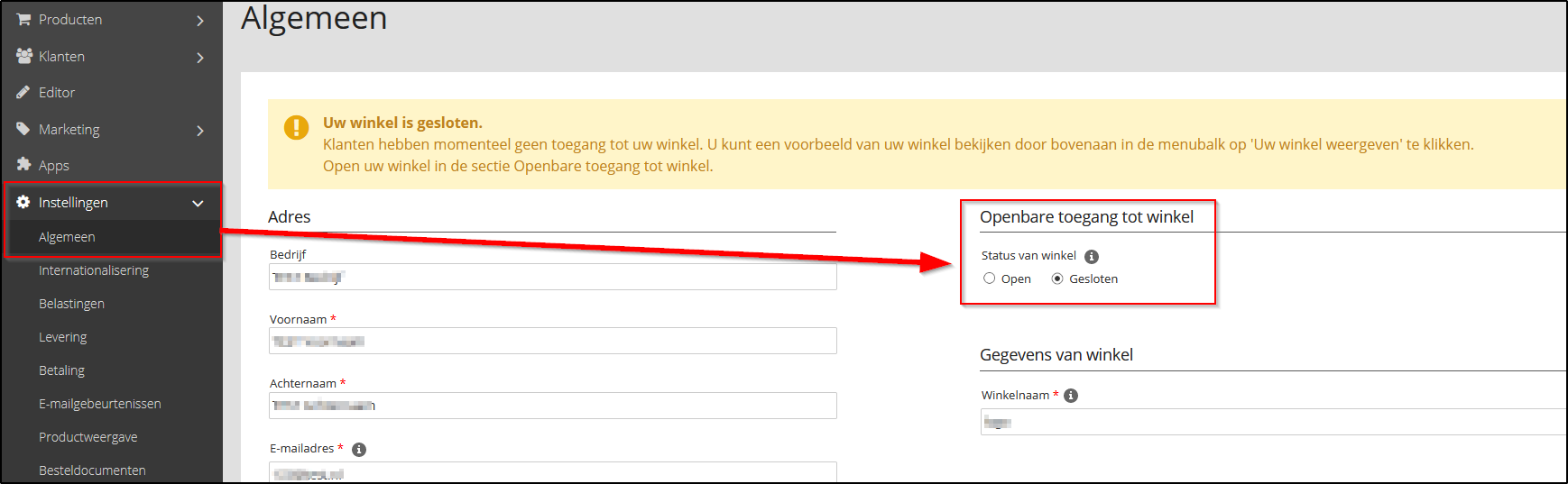Click the E-mailadres input field
The height and width of the screenshot is (484, 1568).
[x=553, y=471]
